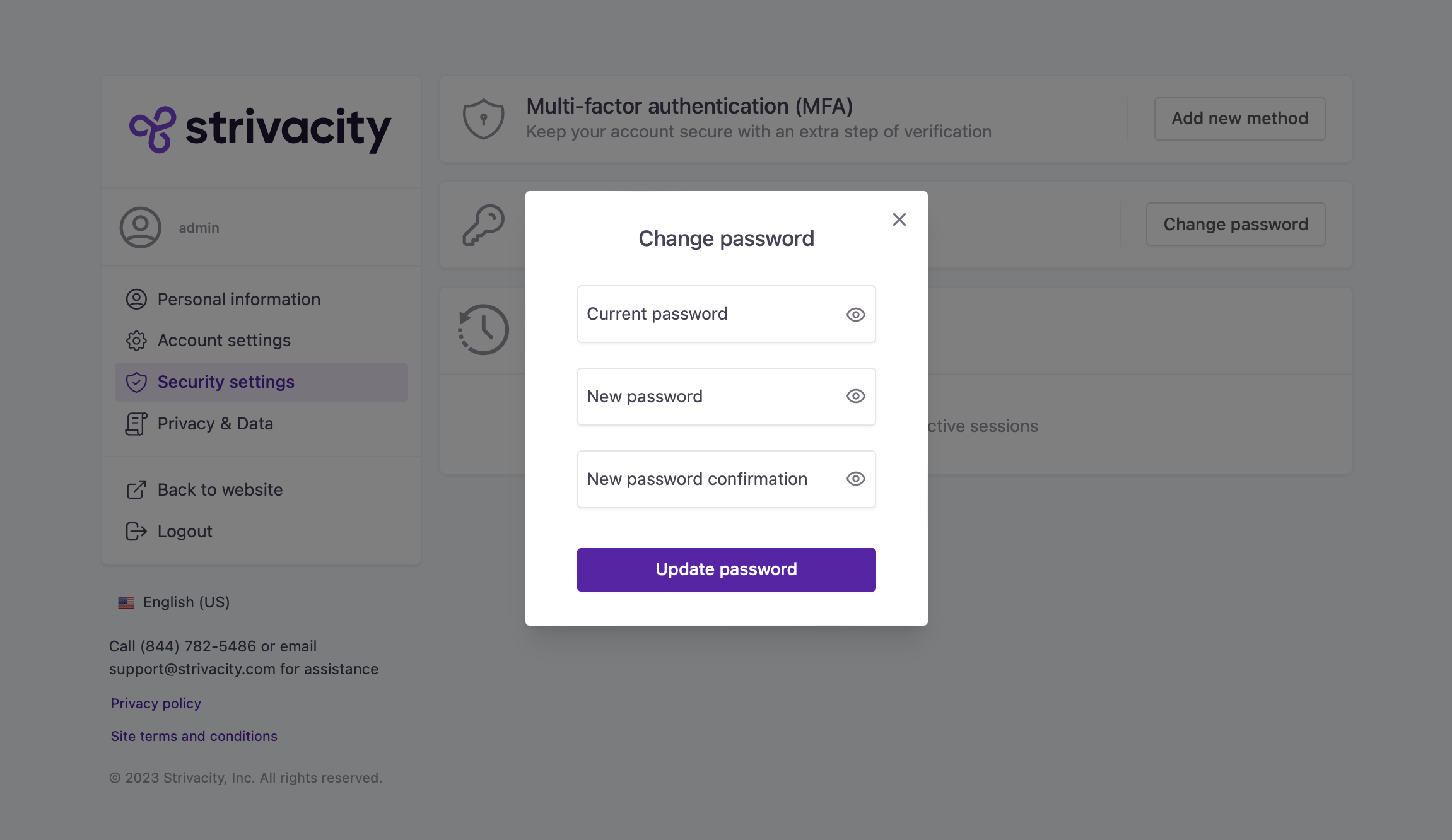Open the Privacy policy link
Image resolution: width=1452 pixels, height=840 pixels.
pyautogui.click(x=156, y=703)
